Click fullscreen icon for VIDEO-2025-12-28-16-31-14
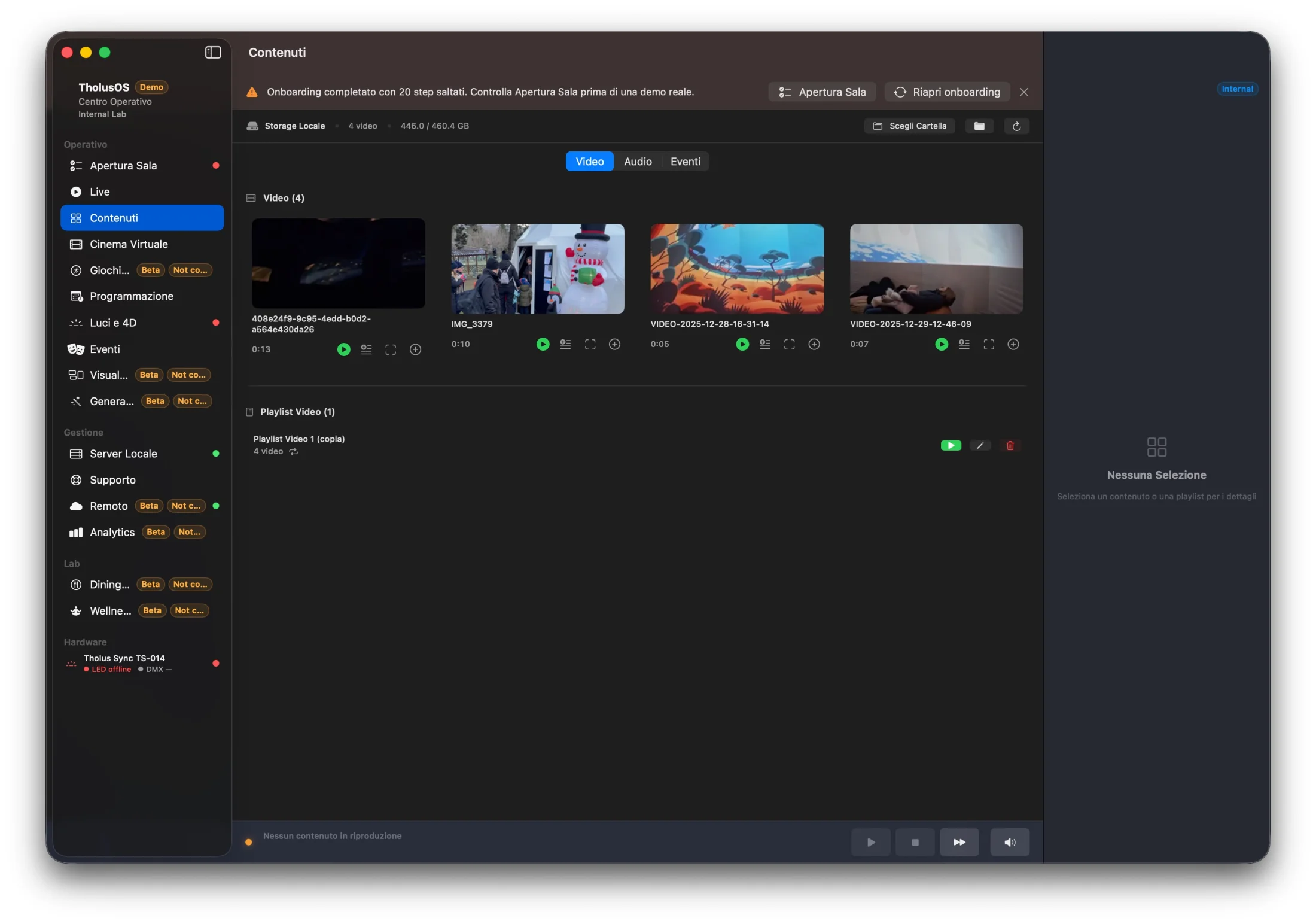Viewport: 1316px width, 924px height. point(789,344)
